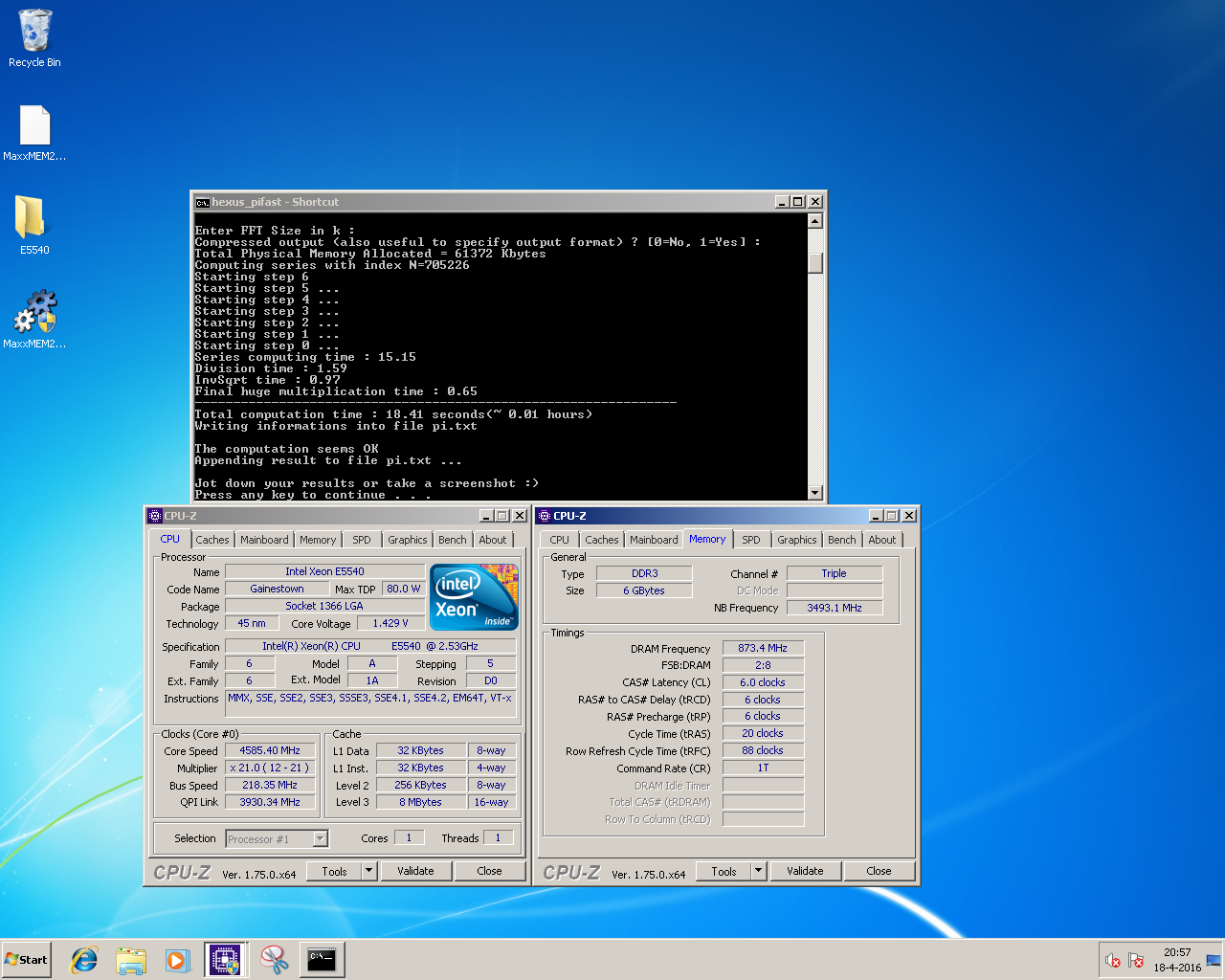Click memory Size value 6 GBytes
This screenshot has height=980, width=1225.
tap(644, 590)
